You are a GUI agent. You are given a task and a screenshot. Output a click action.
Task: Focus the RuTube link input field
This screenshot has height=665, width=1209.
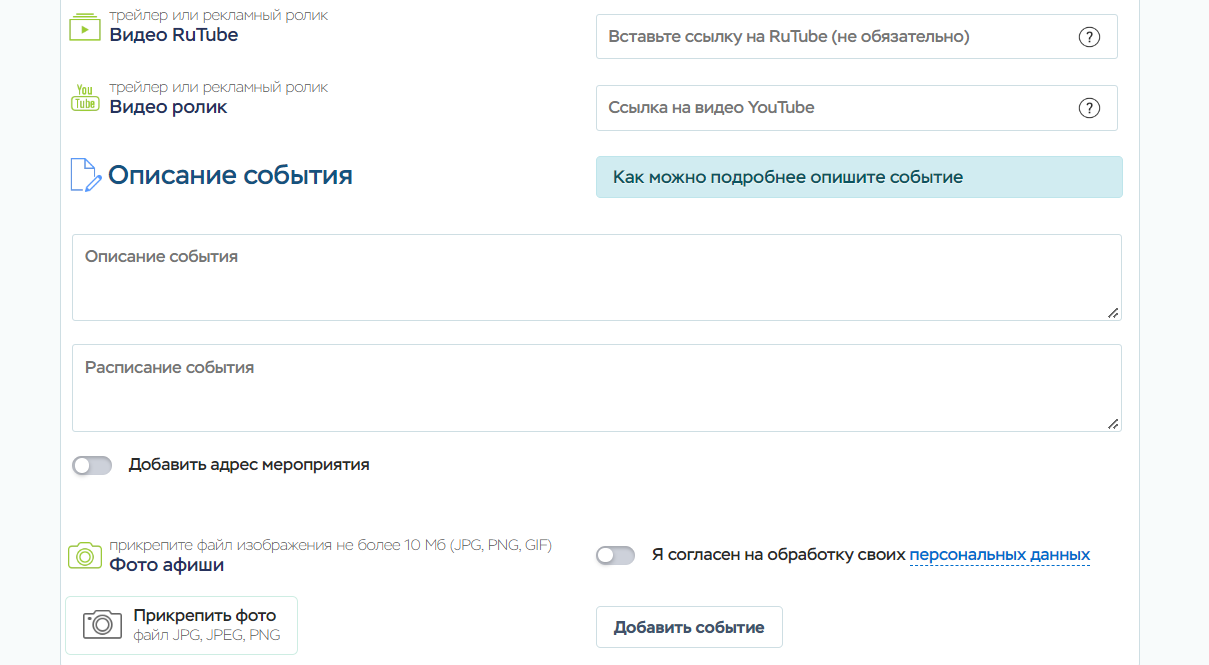[x=835, y=37]
